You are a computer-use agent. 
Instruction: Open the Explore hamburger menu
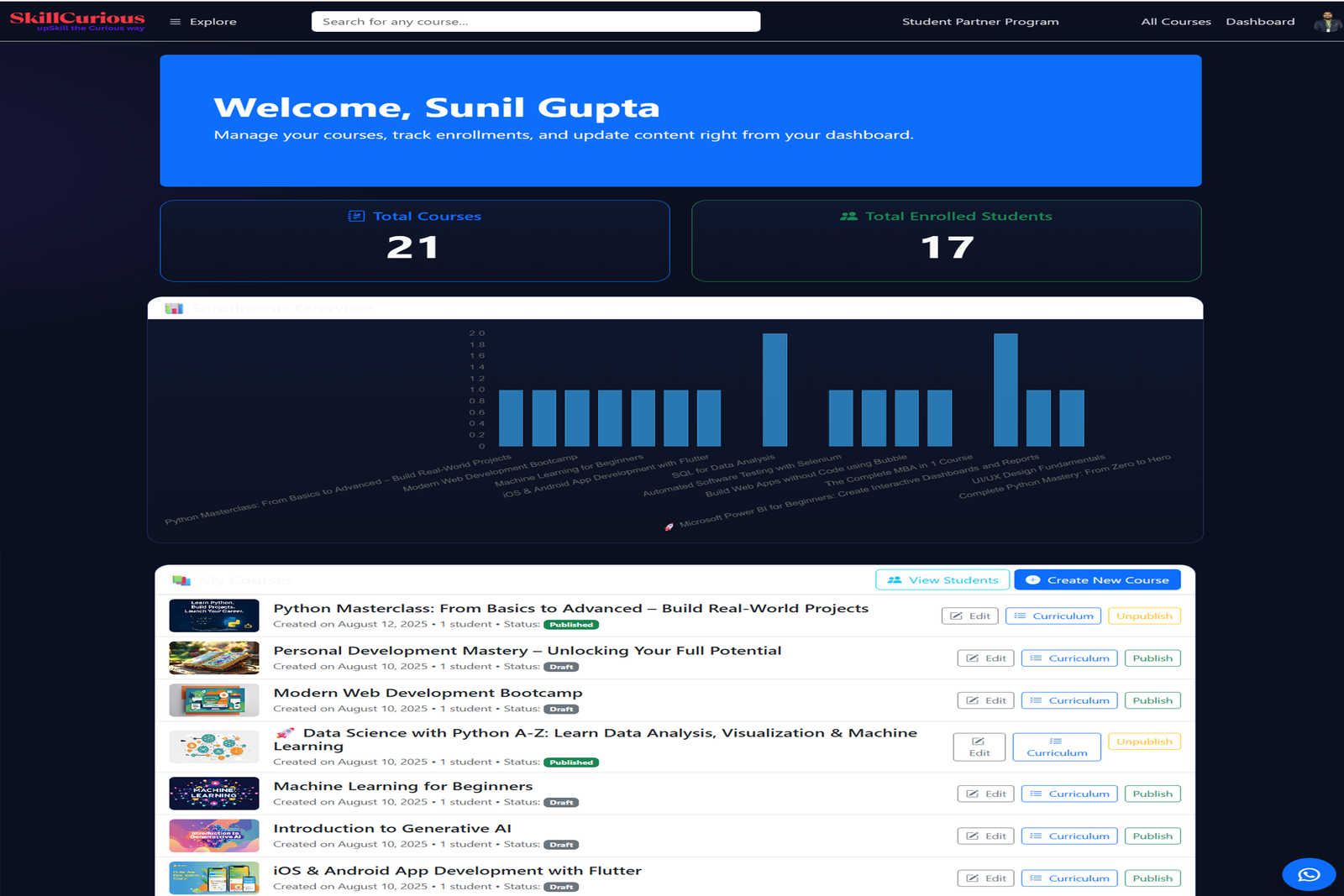pos(174,21)
